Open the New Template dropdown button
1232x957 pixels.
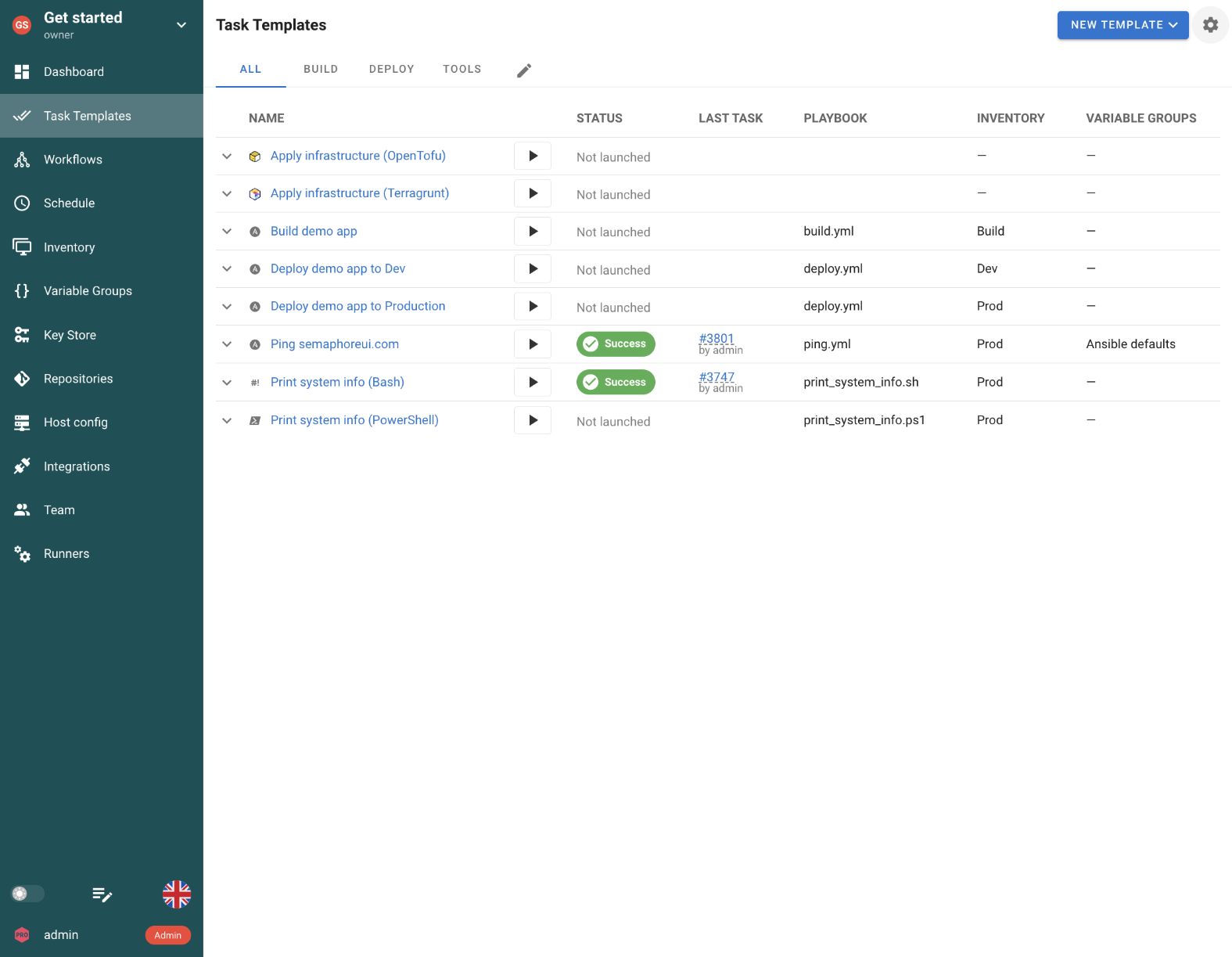click(x=1122, y=25)
